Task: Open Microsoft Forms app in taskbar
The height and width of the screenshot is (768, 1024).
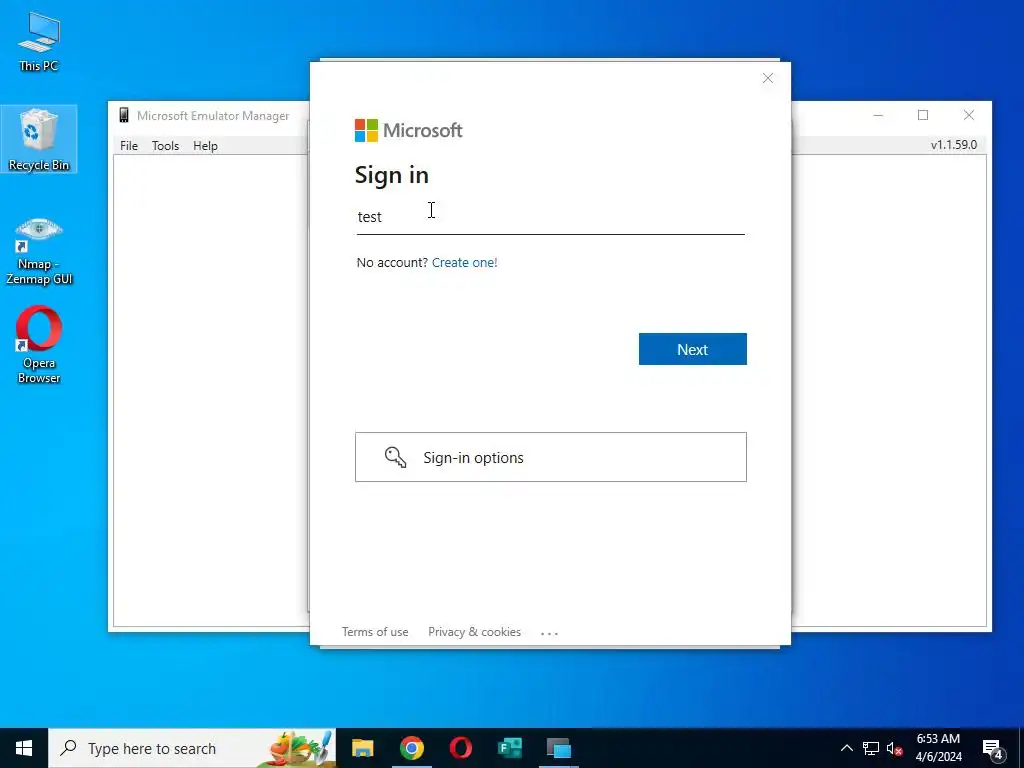Action: click(509, 748)
